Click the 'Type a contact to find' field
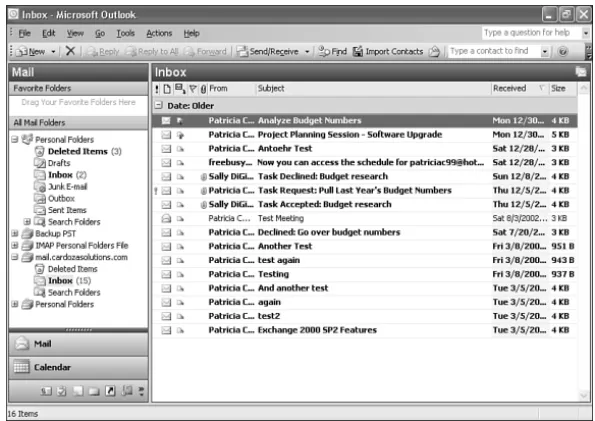This screenshot has height=421, width=595. point(494,51)
